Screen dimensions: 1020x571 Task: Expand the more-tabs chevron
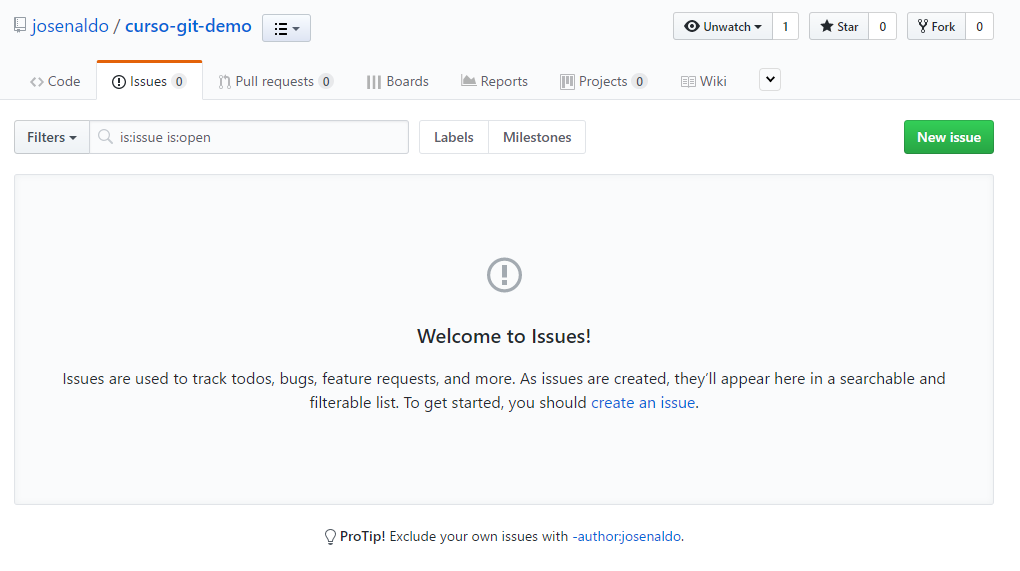[770, 80]
